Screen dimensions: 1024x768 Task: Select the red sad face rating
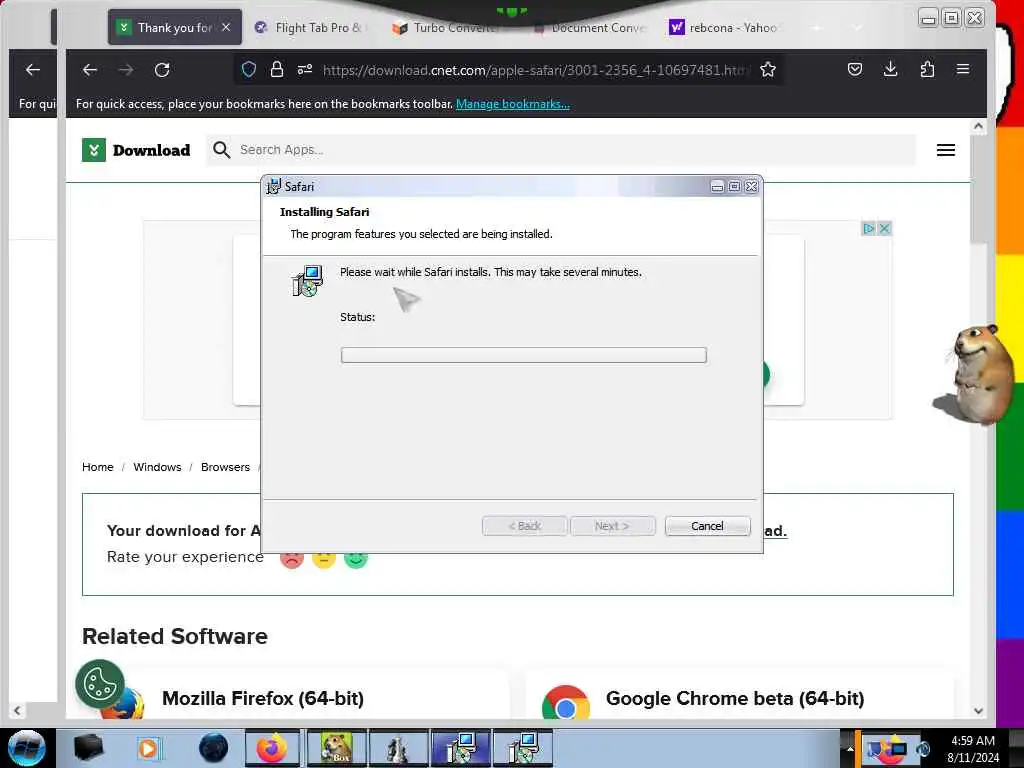[x=292, y=560]
